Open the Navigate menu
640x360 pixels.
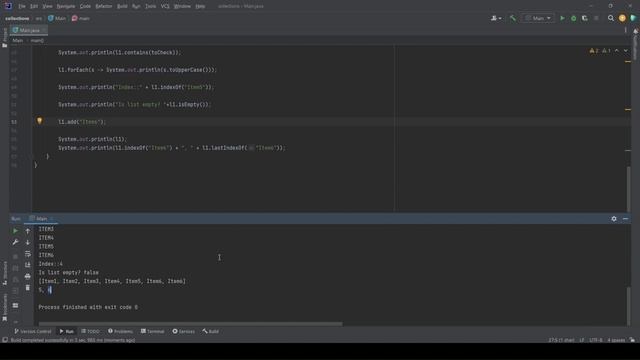(x=66, y=6)
